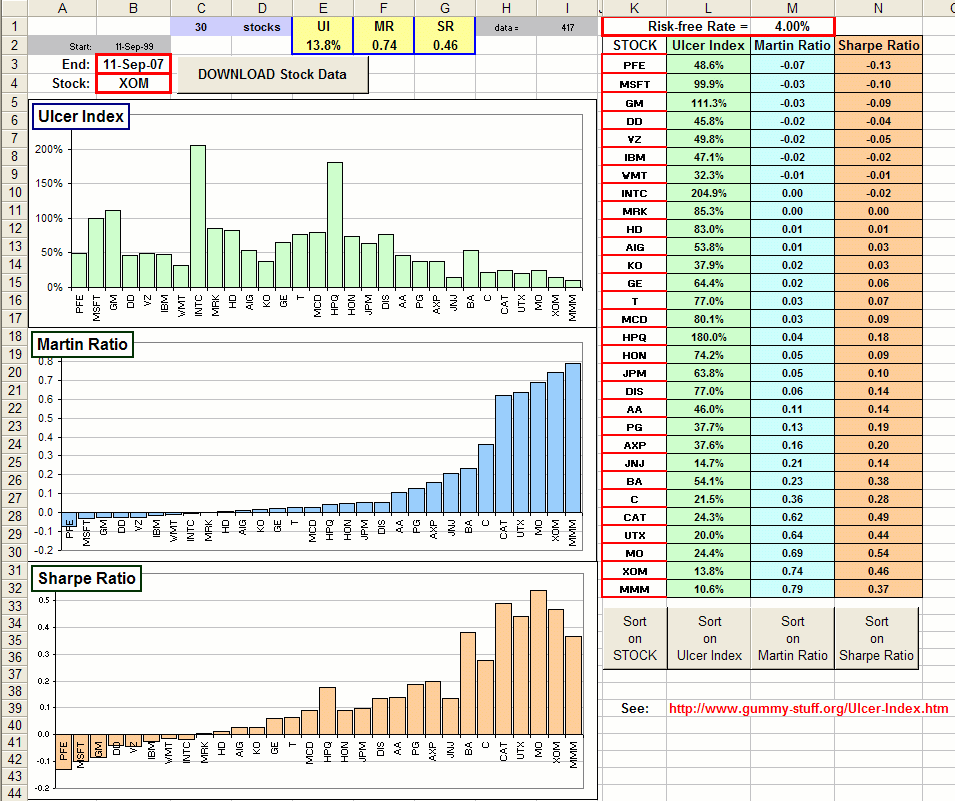This screenshot has width=955, height=801.
Task: Select the MO Sharpe Ratio value 0.54
Action: click(878, 553)
